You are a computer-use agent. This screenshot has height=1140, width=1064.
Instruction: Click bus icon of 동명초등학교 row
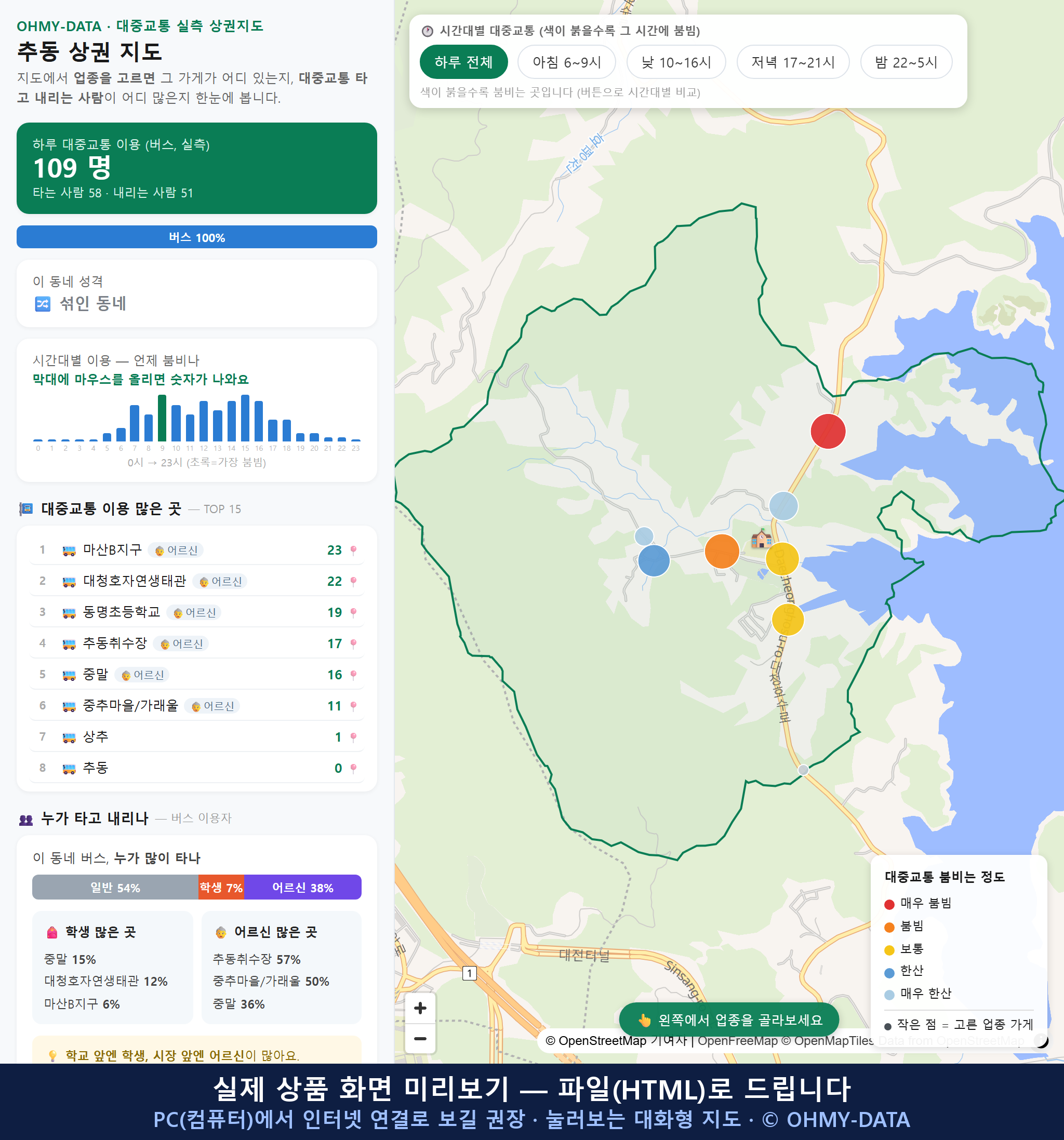click(69, 612)
